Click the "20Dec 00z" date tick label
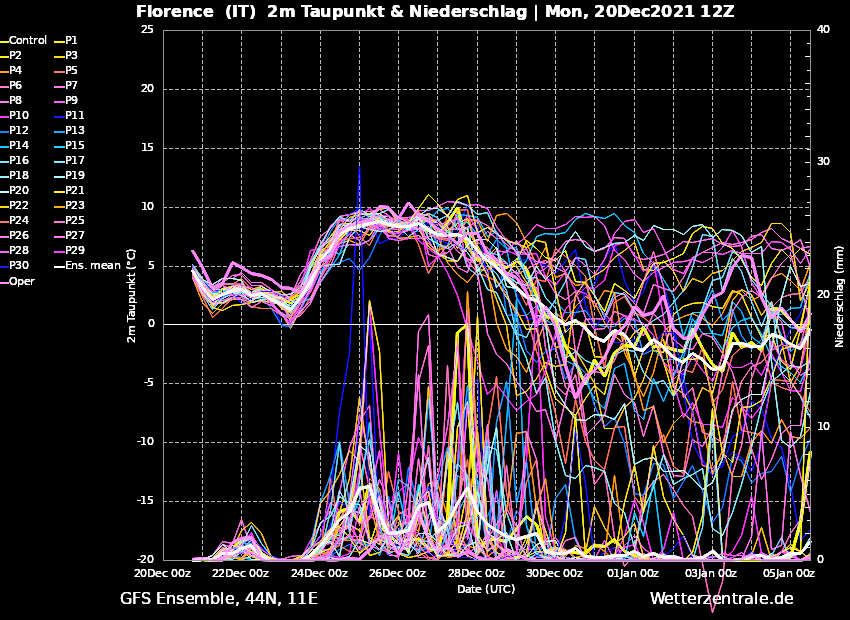The image size is (850, 620). 164,573
